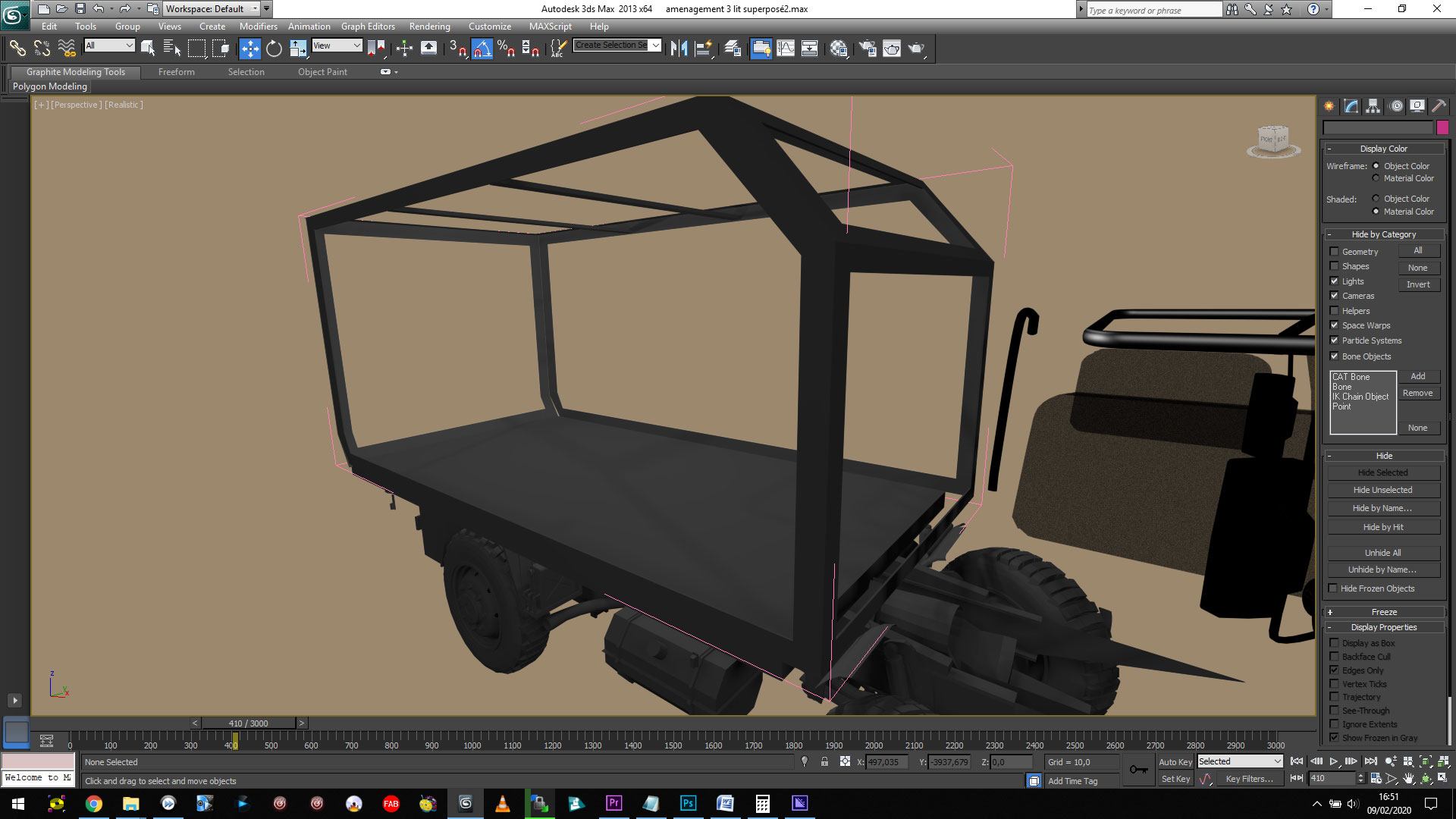
Task: Click the Hide by Name button
Action: (1382, 508)
